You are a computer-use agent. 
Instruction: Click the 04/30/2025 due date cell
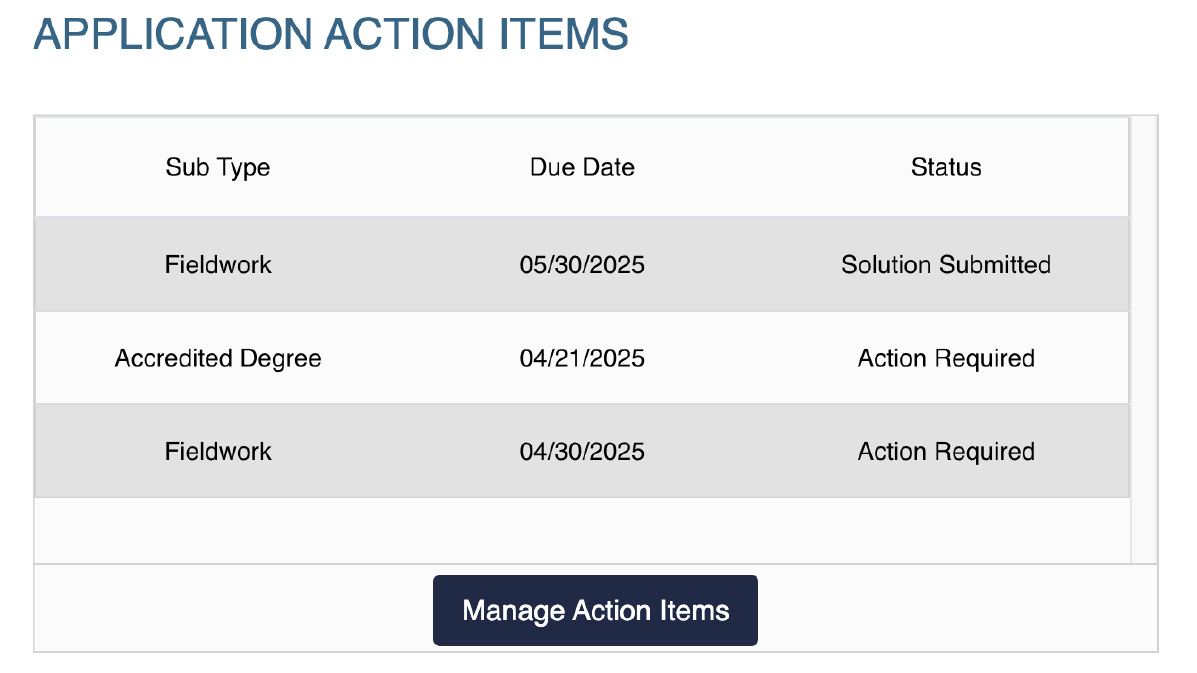(582, 452)
